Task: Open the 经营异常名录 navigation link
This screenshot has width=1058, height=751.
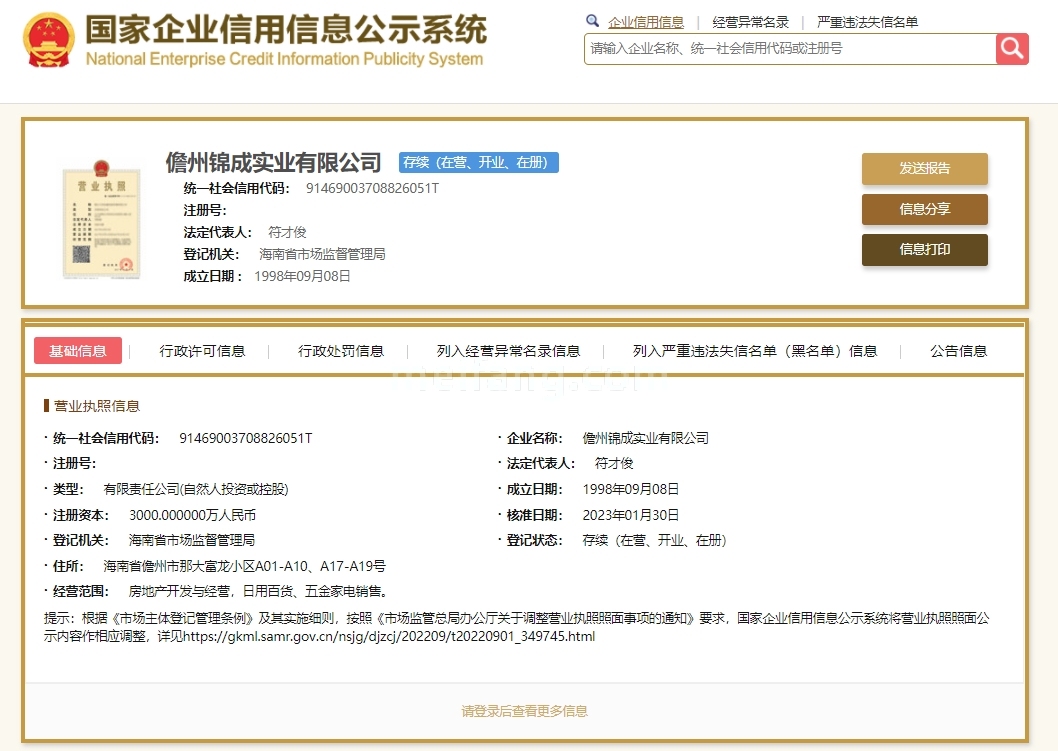Action: tap(750, 21)
